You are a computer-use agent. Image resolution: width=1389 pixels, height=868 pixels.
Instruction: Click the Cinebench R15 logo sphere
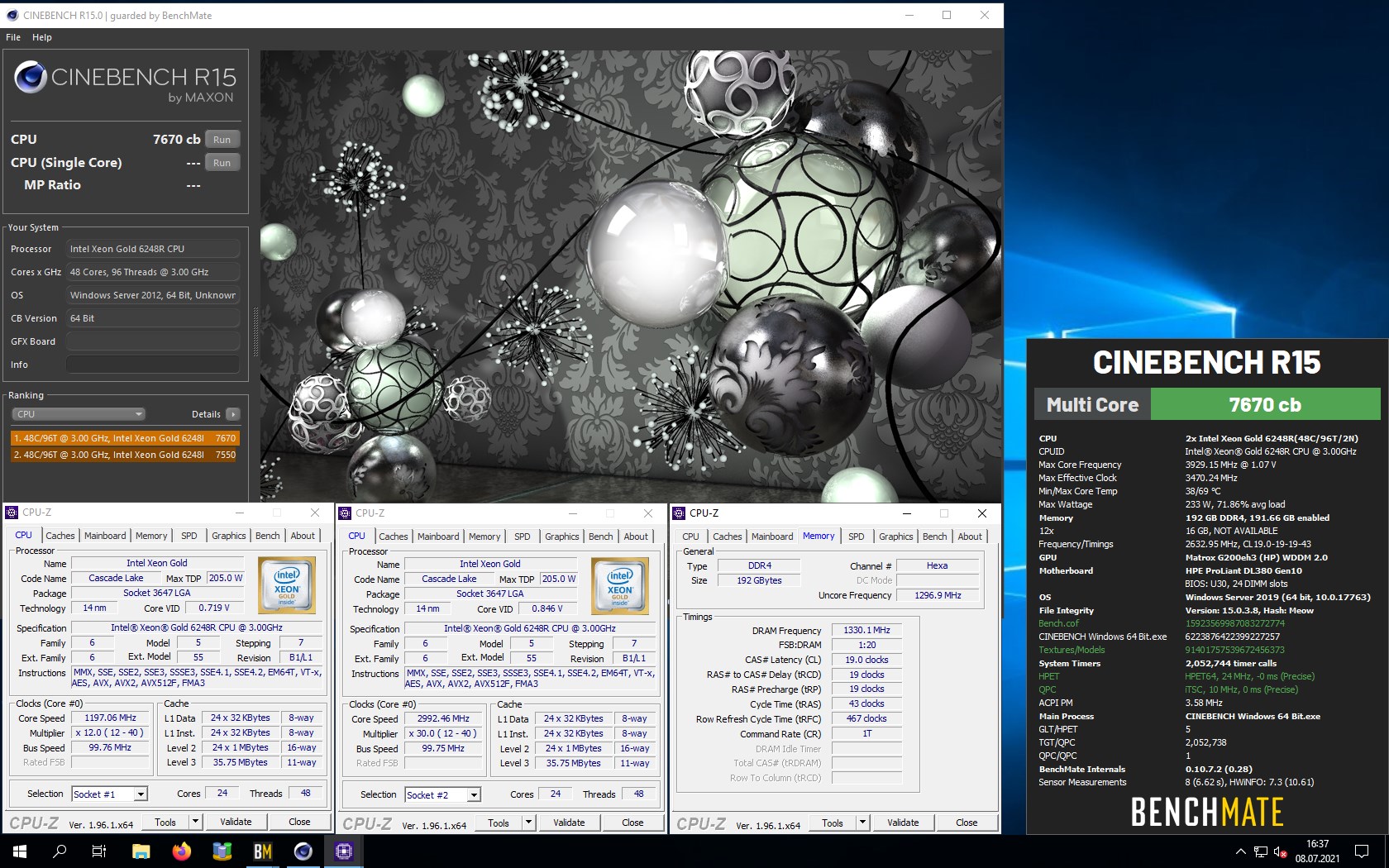coord(31,77)
